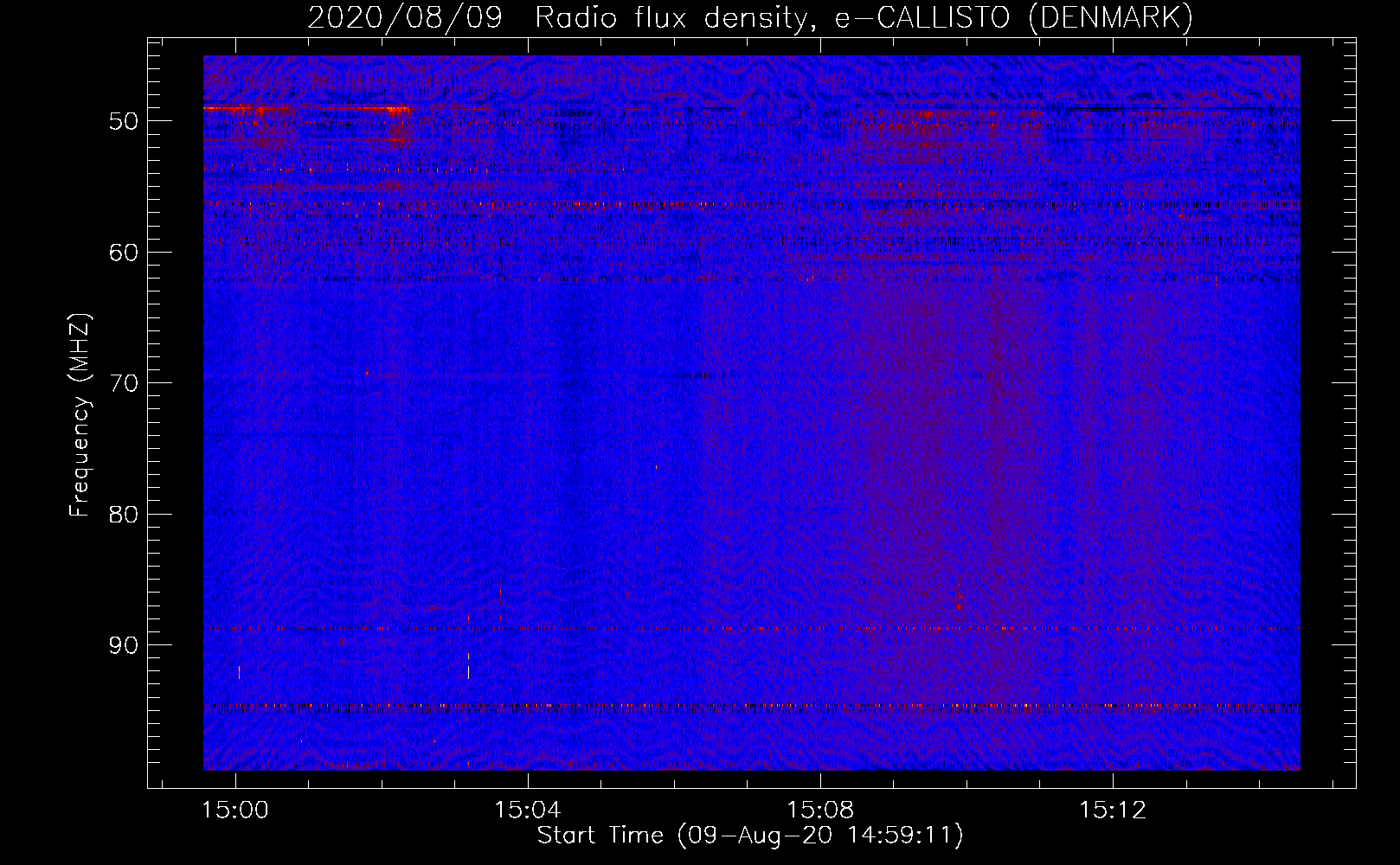Click the 70 frequency tick label
The height and width of the screenshot is (865, 1400).
(x=124, y=383)
